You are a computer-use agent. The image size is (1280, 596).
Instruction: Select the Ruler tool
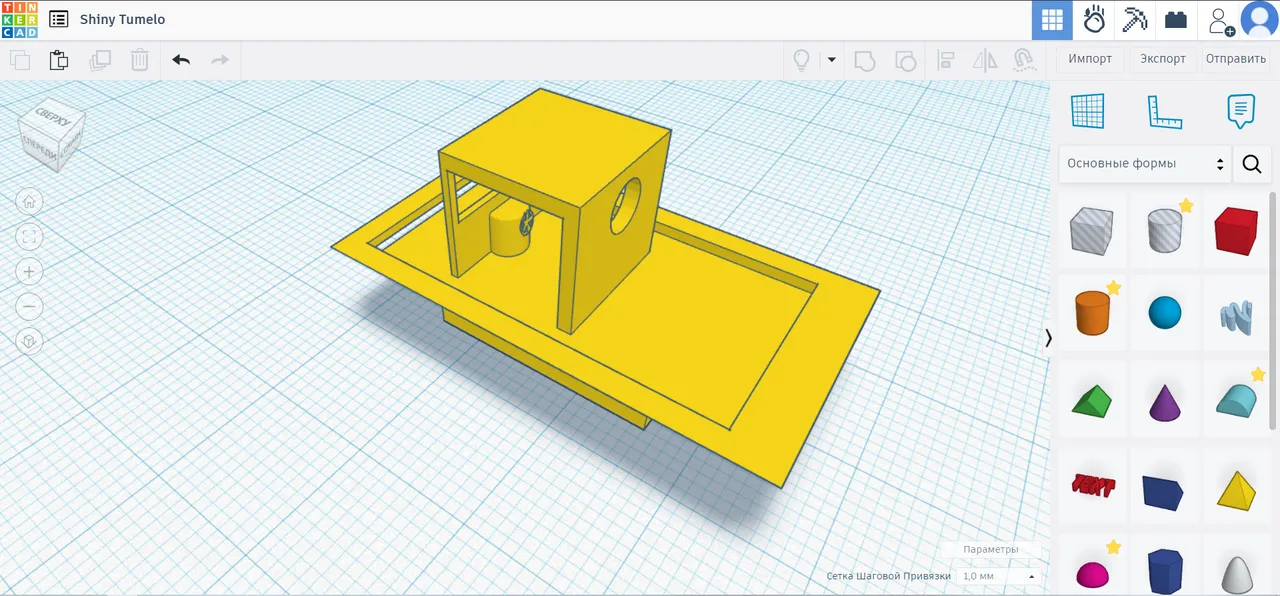pos(1164,111)
